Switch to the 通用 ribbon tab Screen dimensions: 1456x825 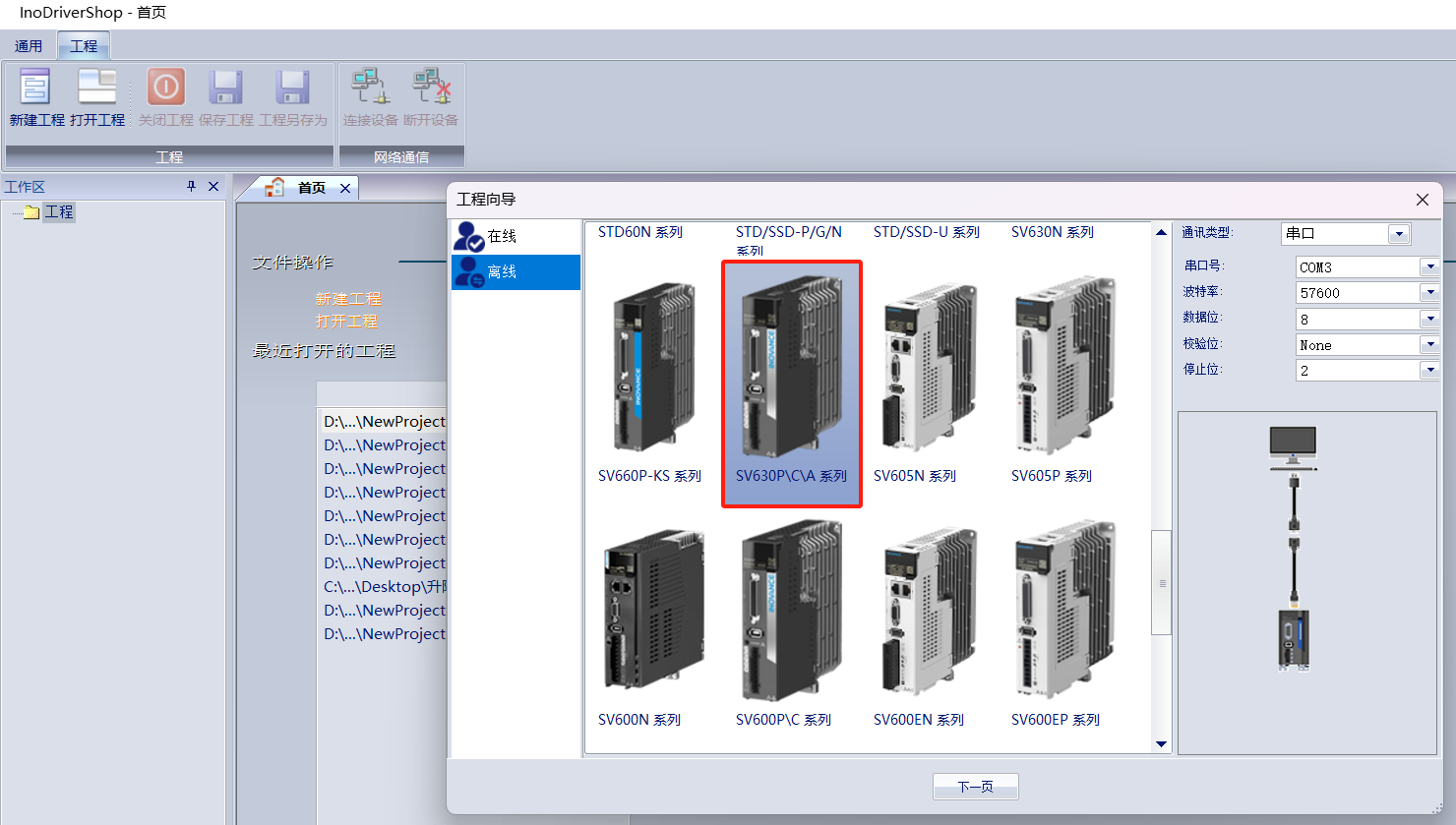[x=29, y=46]
